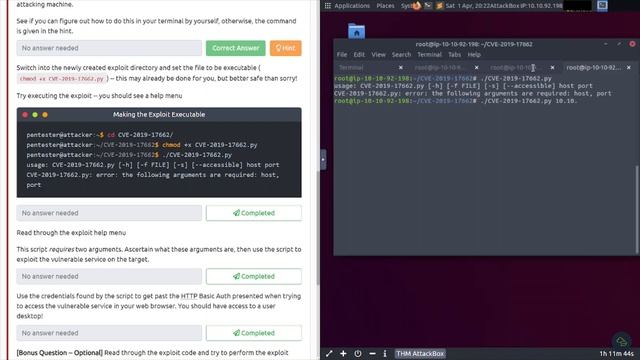Open the Search menu in terminal
640x360 pixels.
click(401, 55)
